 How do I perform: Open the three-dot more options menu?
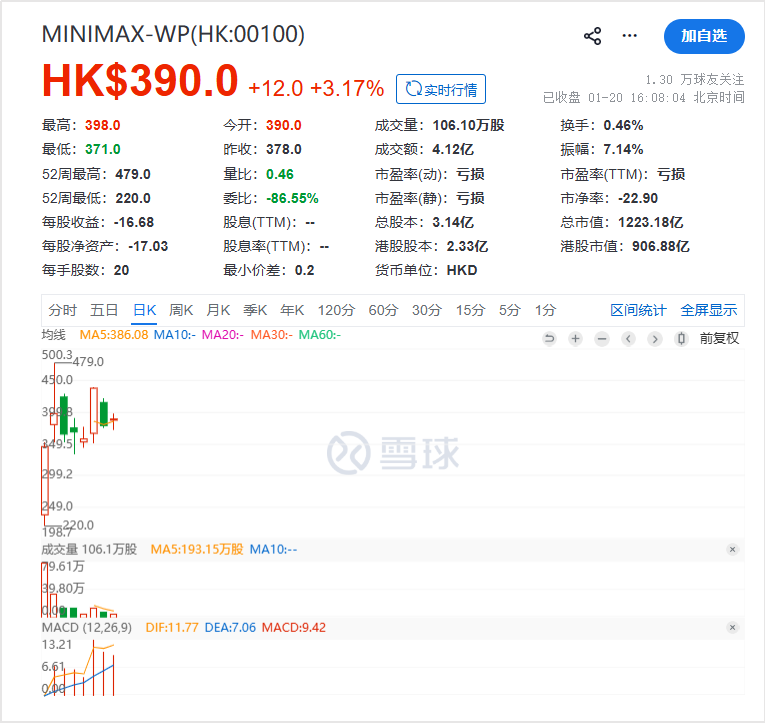point(629,36)
